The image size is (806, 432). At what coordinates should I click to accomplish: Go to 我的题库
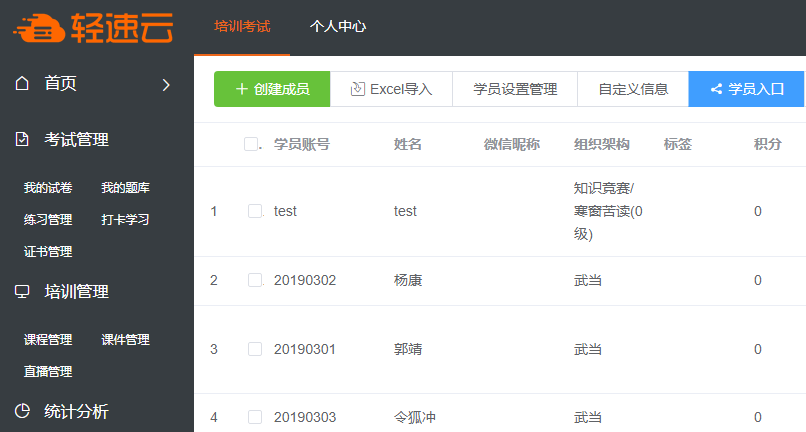[125, 188]
